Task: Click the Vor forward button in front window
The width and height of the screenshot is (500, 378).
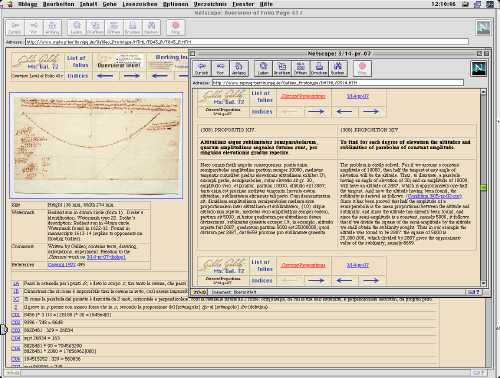Action: click(x=220, y=68)
